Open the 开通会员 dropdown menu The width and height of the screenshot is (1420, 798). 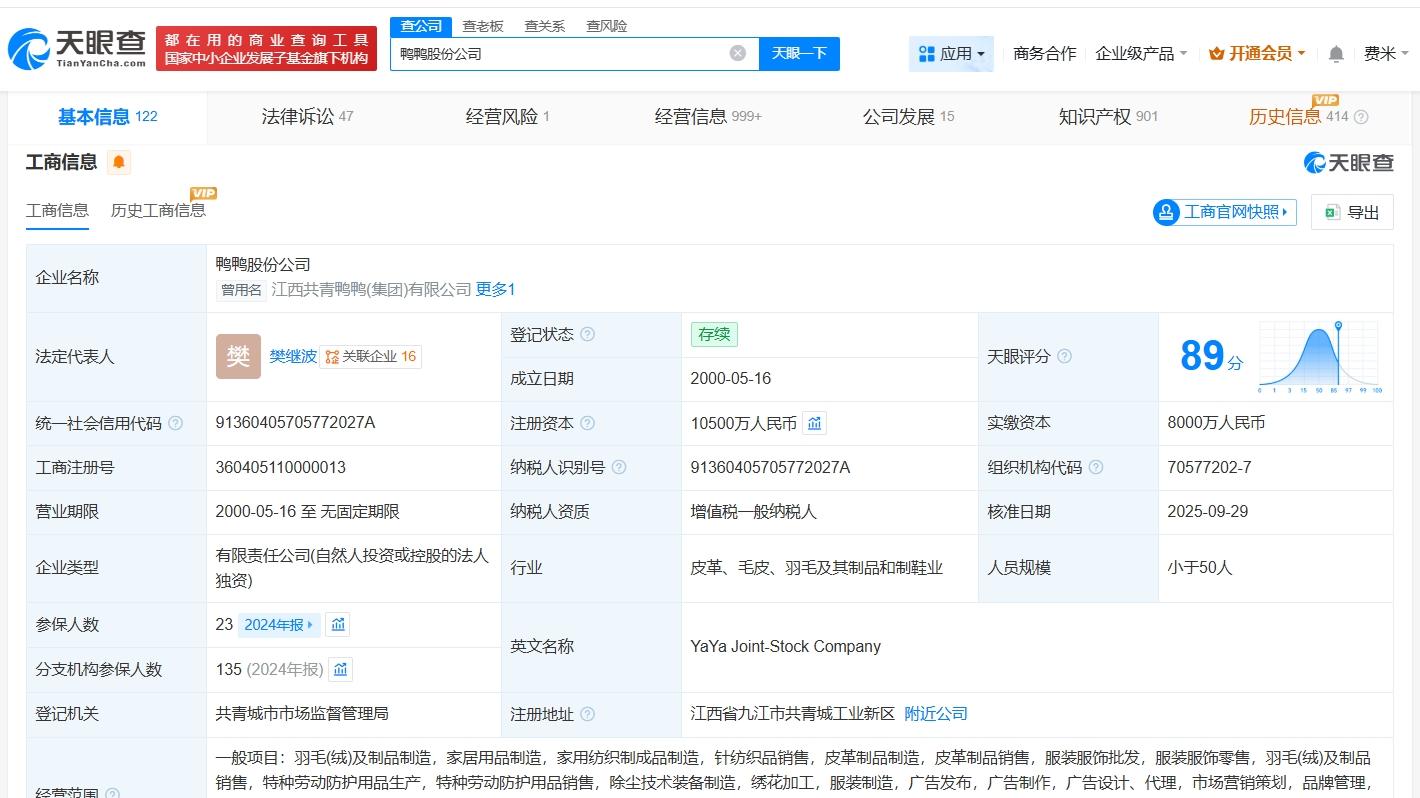(x=1255, y=54)
